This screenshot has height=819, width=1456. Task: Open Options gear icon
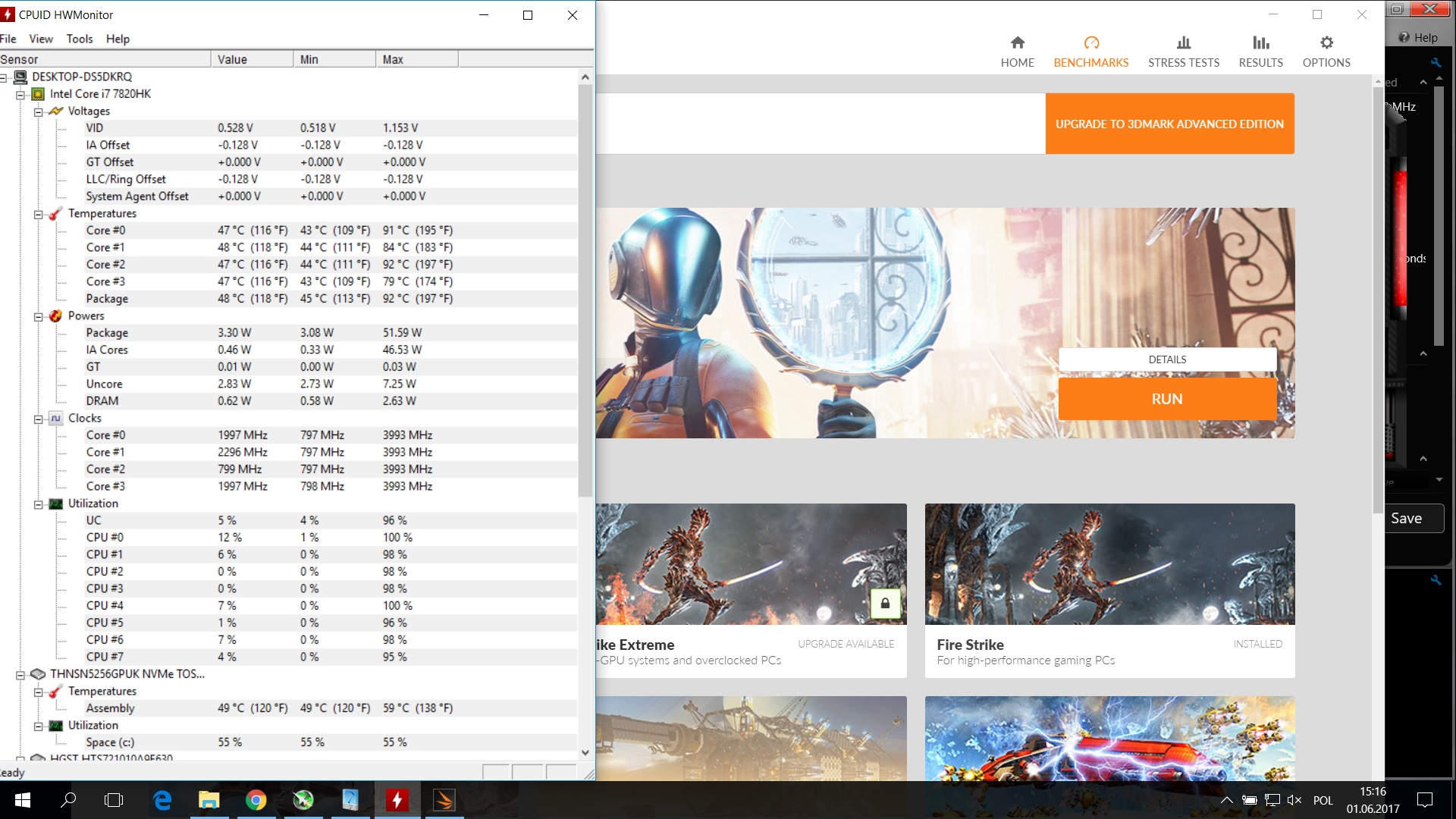(x=1326, y=43)
